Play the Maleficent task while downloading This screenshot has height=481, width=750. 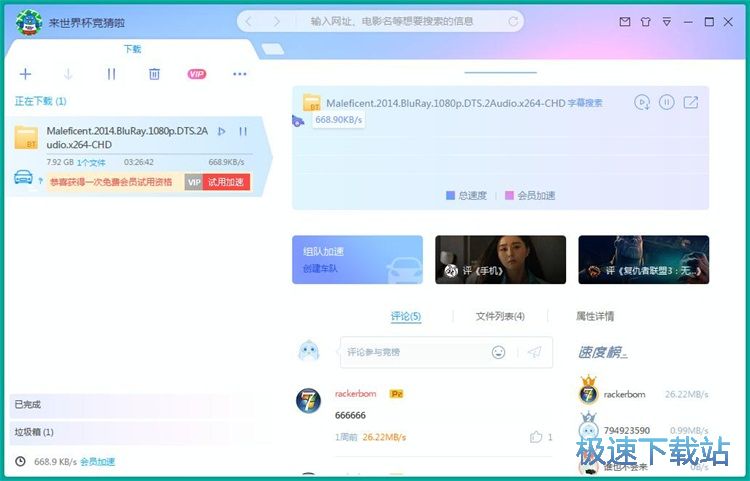(222, 131)
